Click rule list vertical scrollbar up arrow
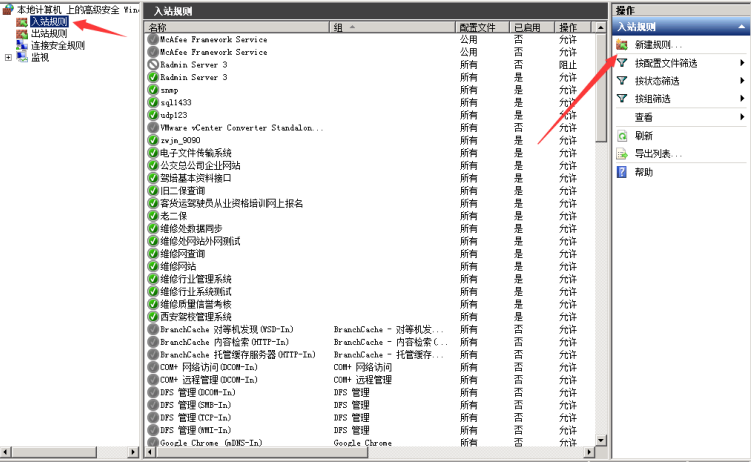754x463 pixels. [601, 27]
